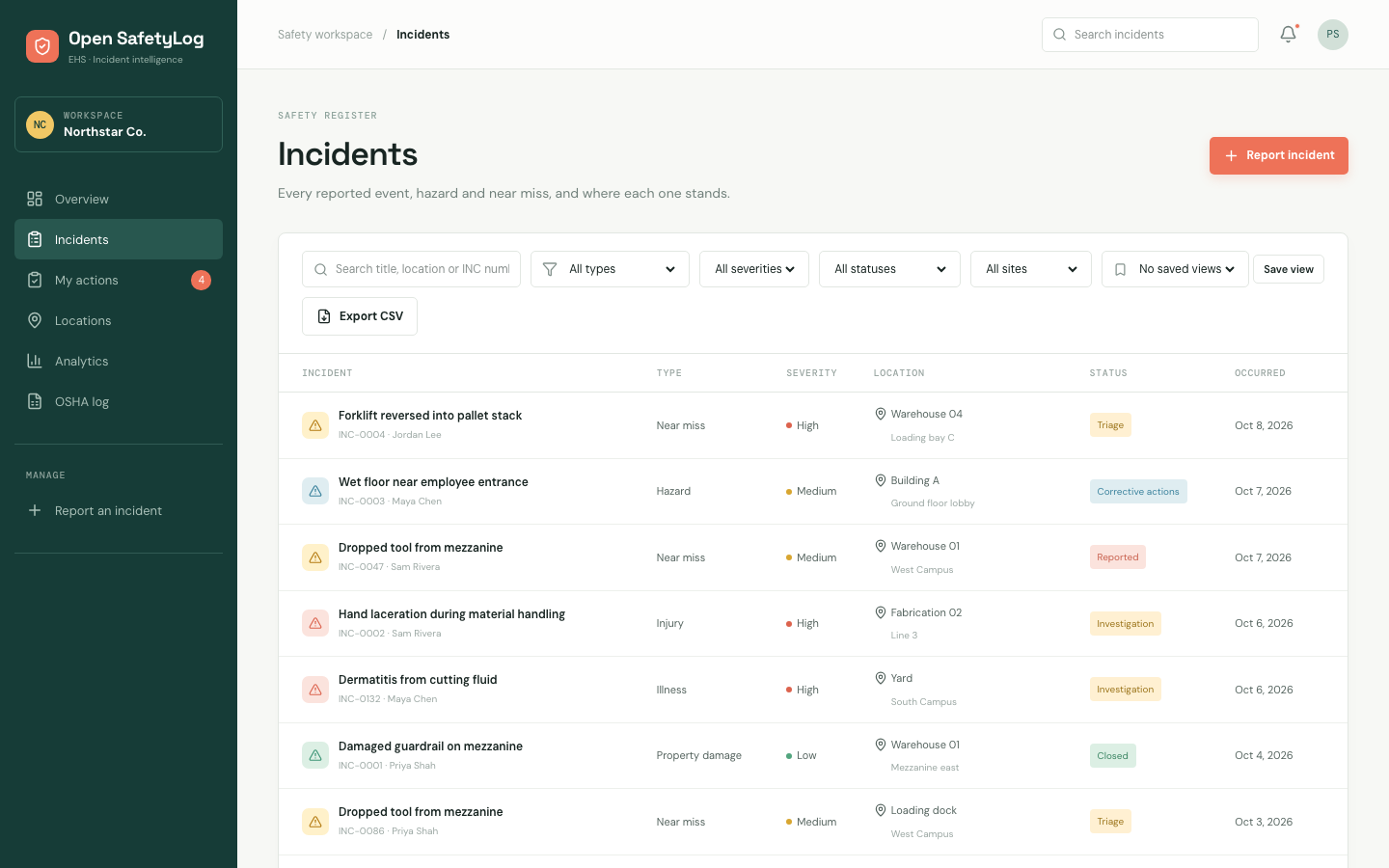Click the warning icon for Wet floor incident
This screenshot has width=1389, height=868.
[x=315, y=491]
